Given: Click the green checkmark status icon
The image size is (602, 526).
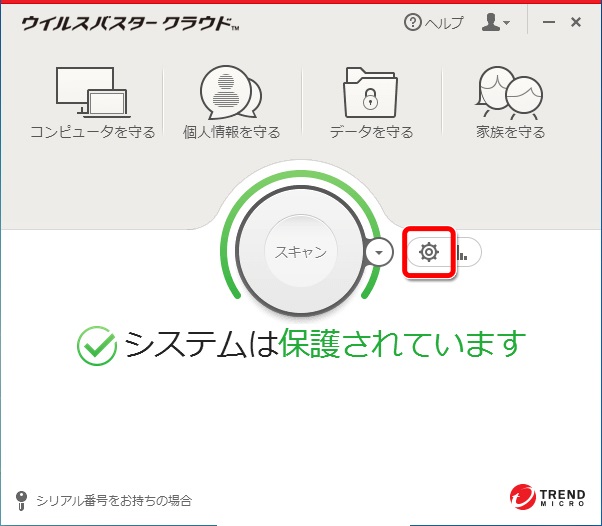Looking at the screenshot, I should pos(96,346).
